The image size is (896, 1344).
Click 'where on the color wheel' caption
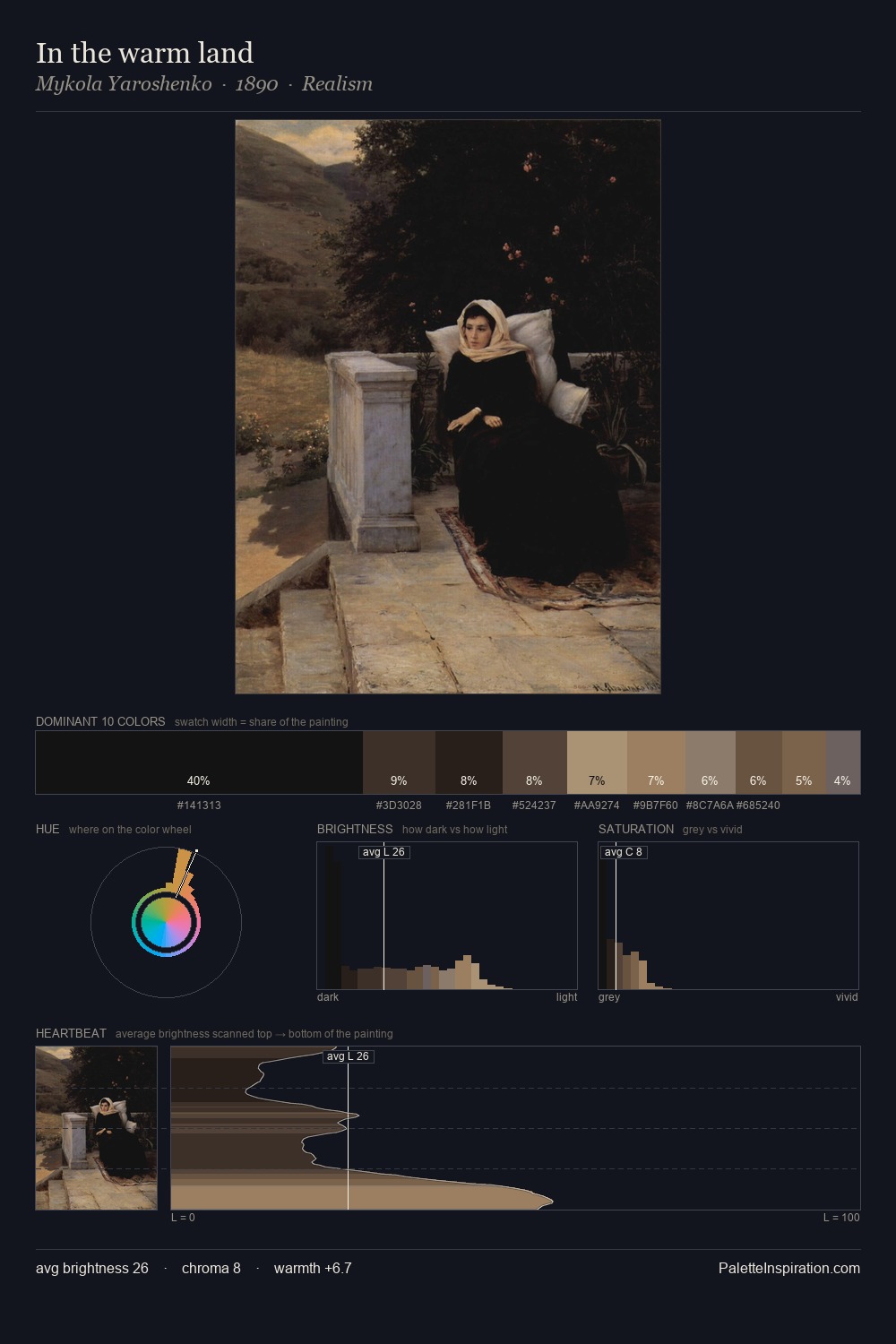point(130,830)
